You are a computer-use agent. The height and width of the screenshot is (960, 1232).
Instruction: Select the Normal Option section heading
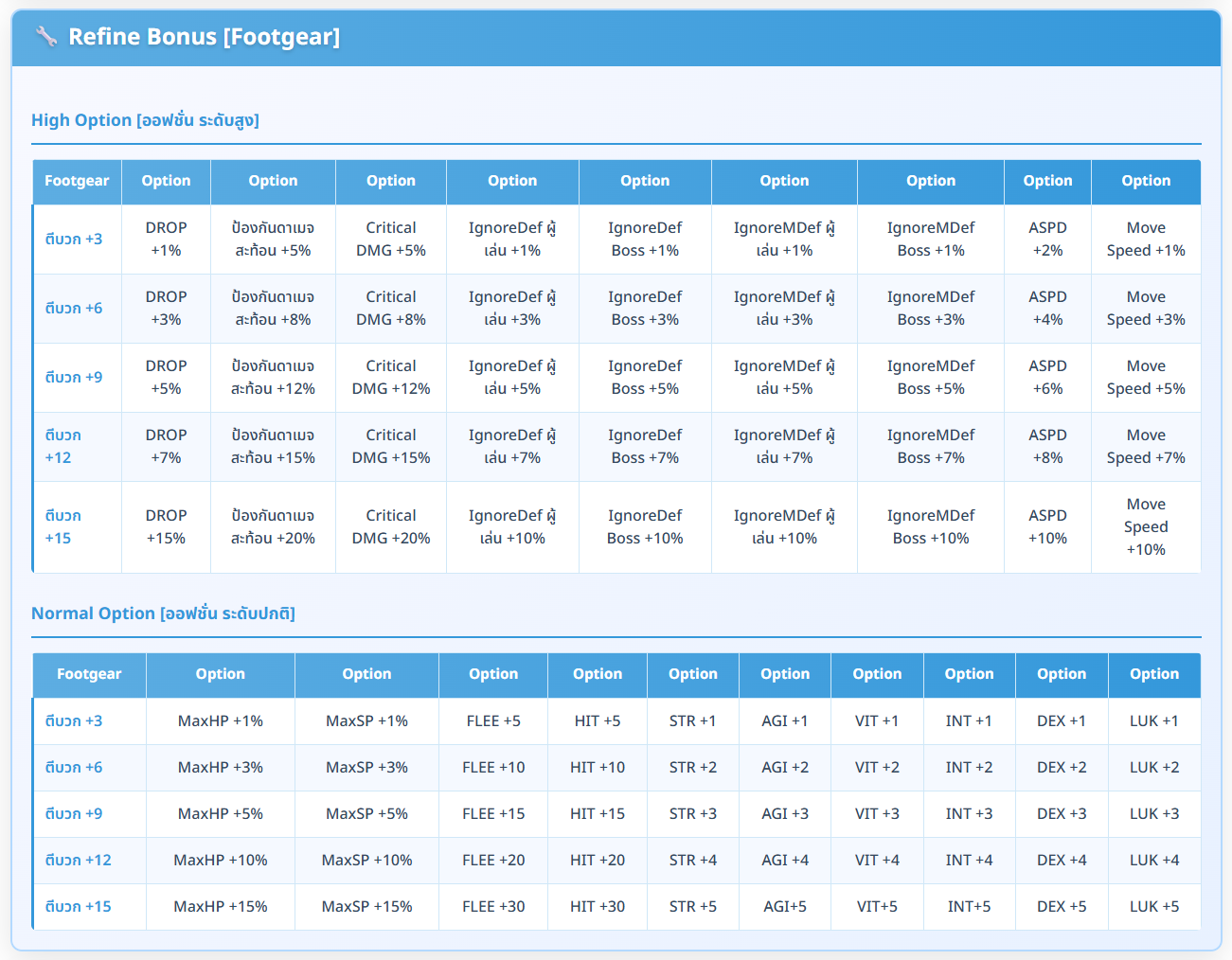(163, 613)
